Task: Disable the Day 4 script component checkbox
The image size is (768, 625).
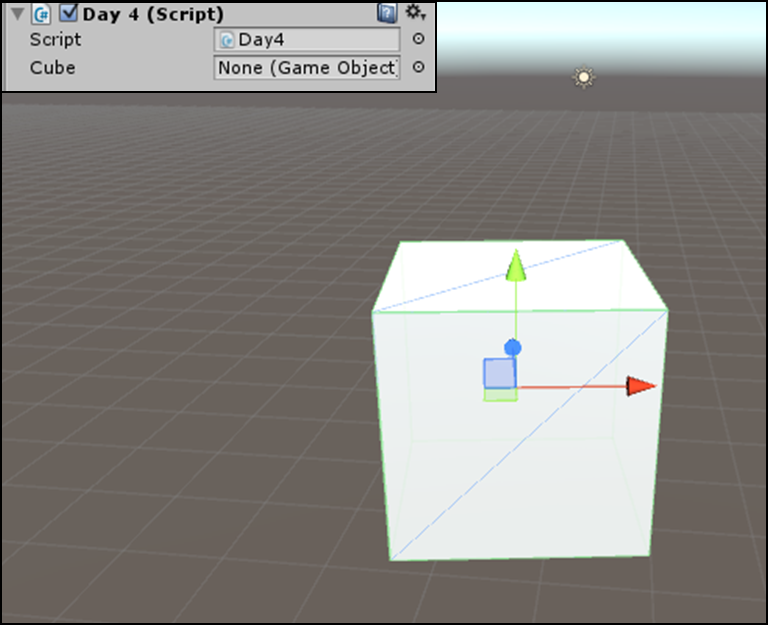Action: point(68,13)
